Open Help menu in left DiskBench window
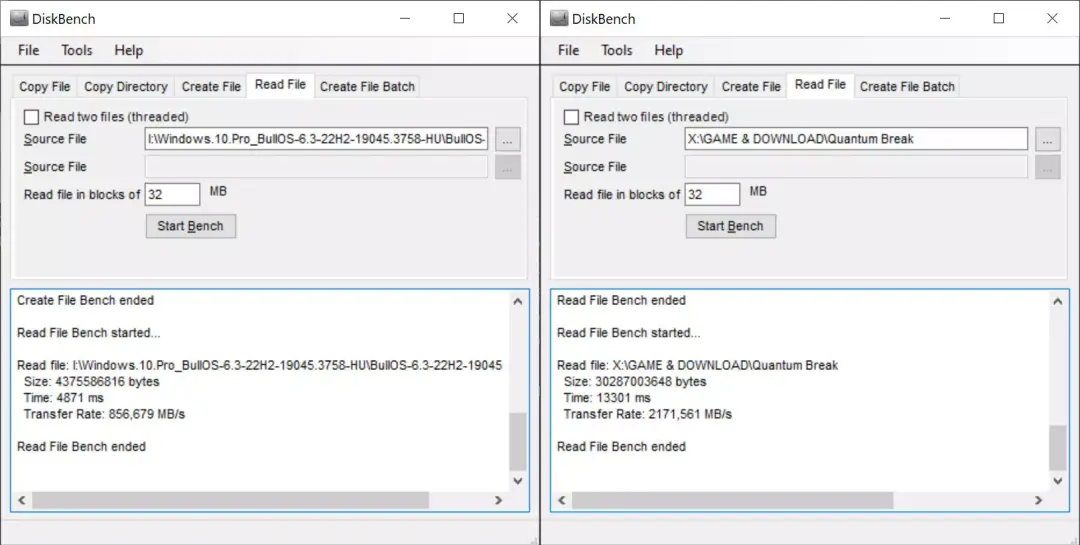Viewport: 1080px width, 545px height. [128, 50]
